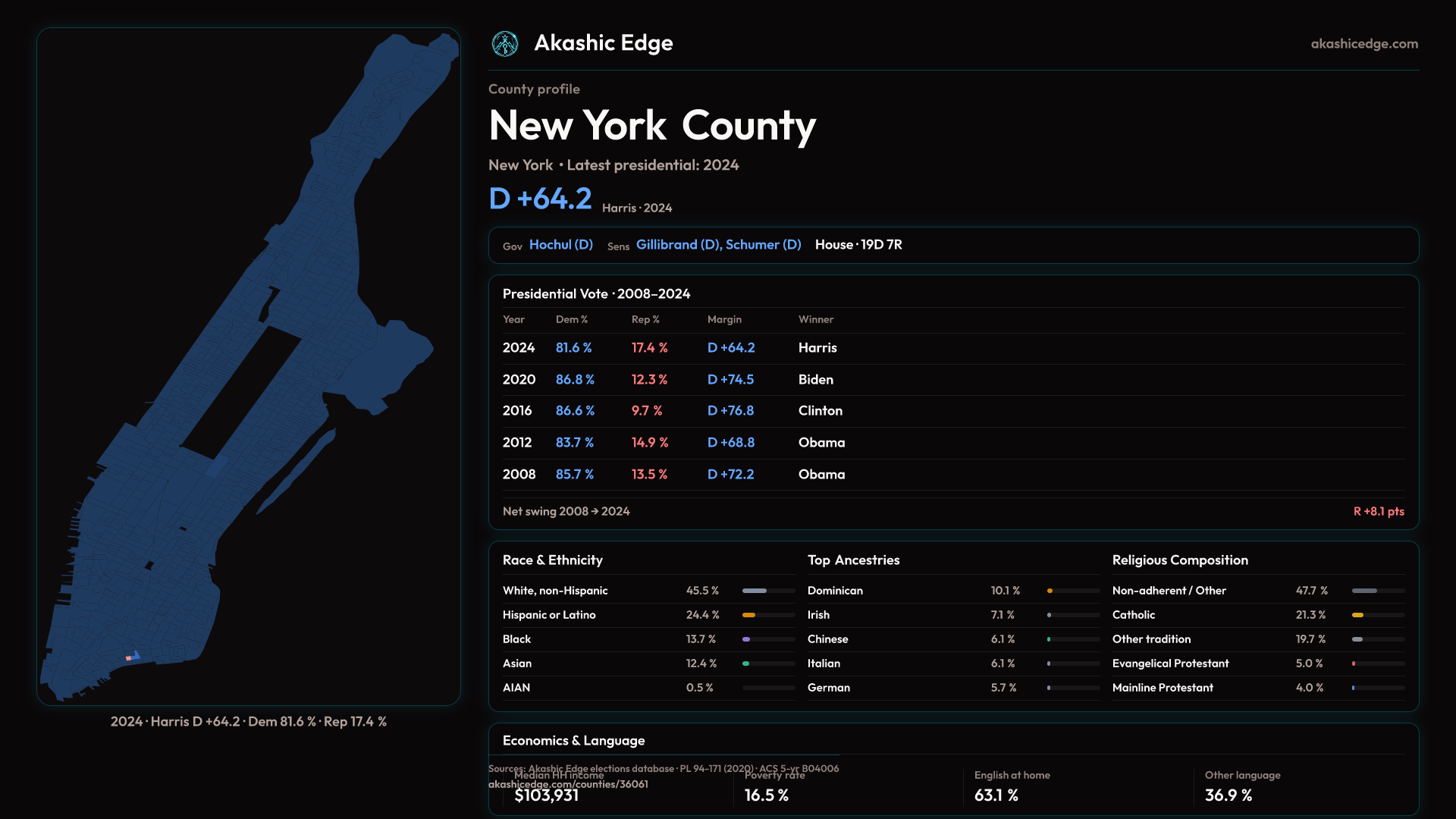
Task: Click the large D +64.2 headline margin
Action: [540, 199]
